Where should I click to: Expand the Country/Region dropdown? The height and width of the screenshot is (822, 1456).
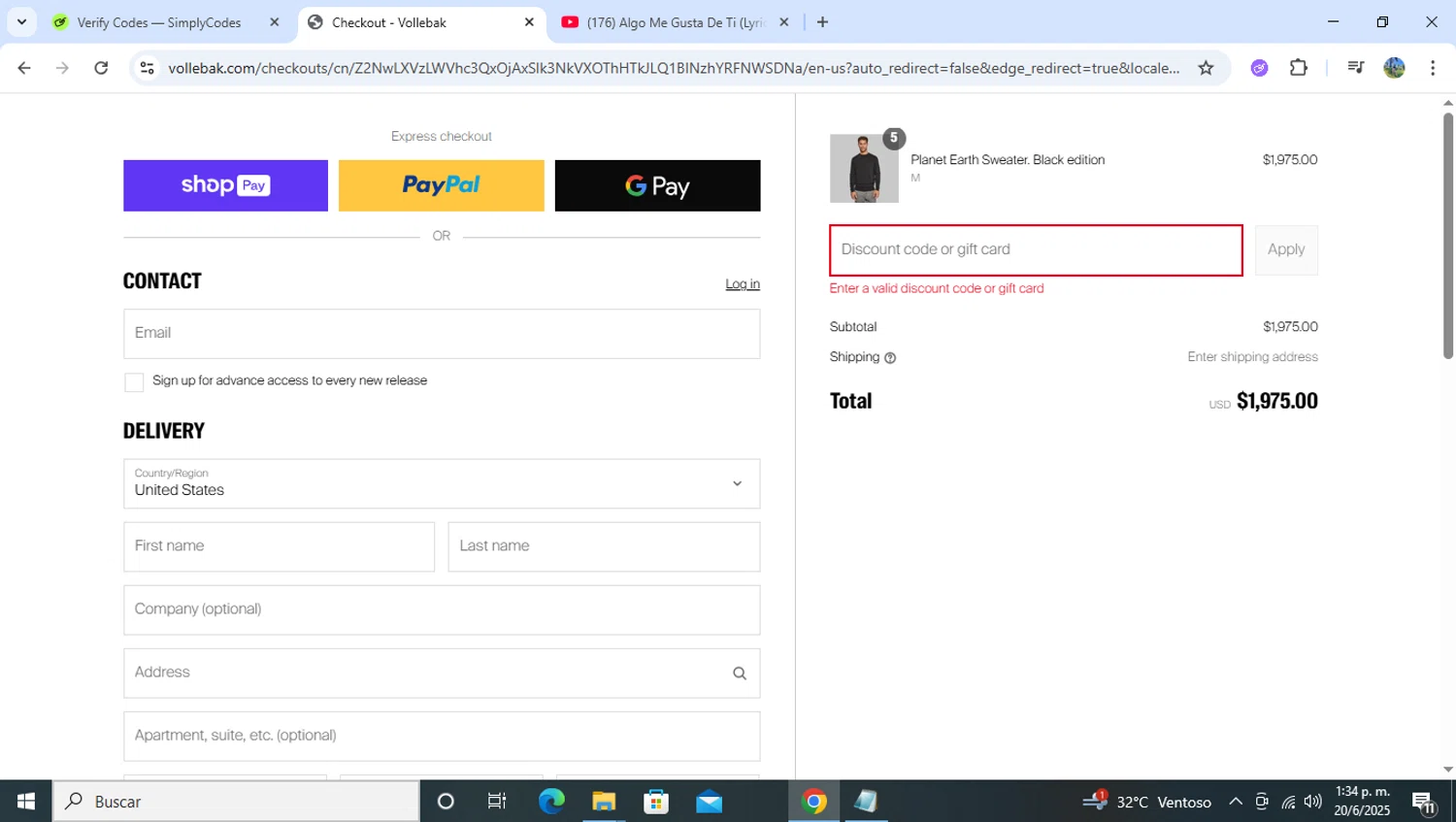tap(442, 483)
